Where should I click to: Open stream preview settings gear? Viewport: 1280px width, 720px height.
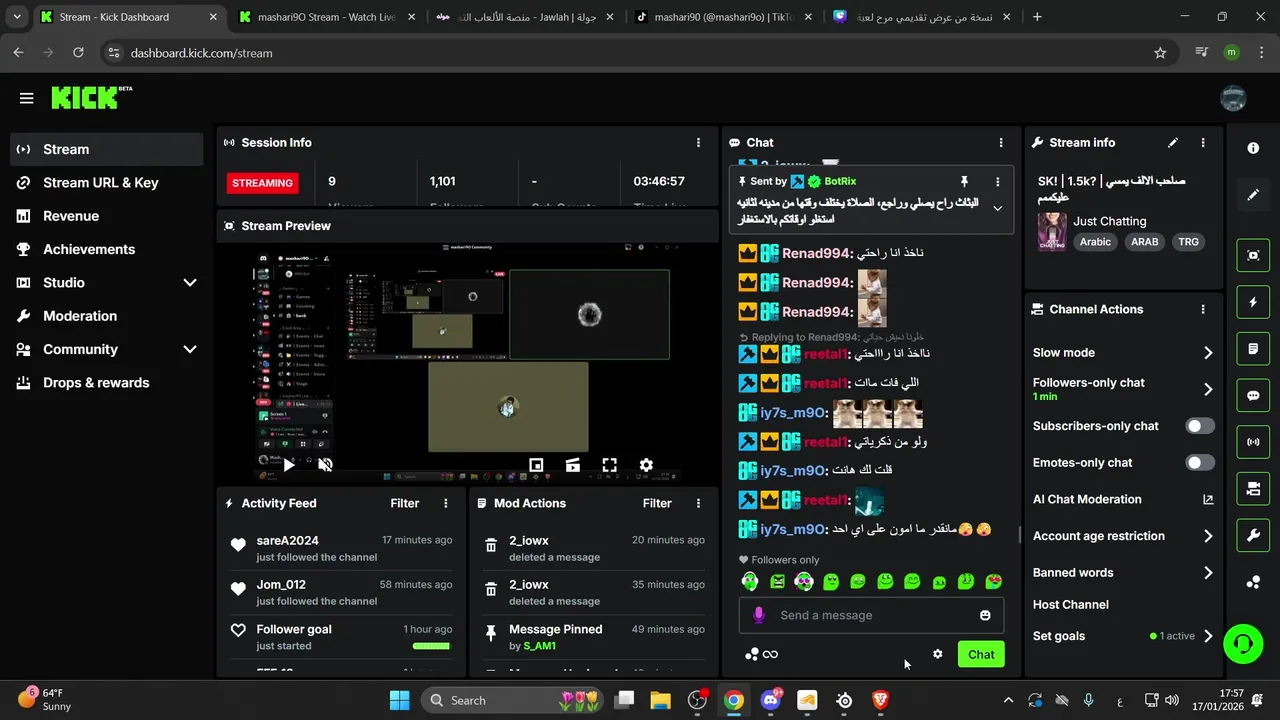click(646, 465)
